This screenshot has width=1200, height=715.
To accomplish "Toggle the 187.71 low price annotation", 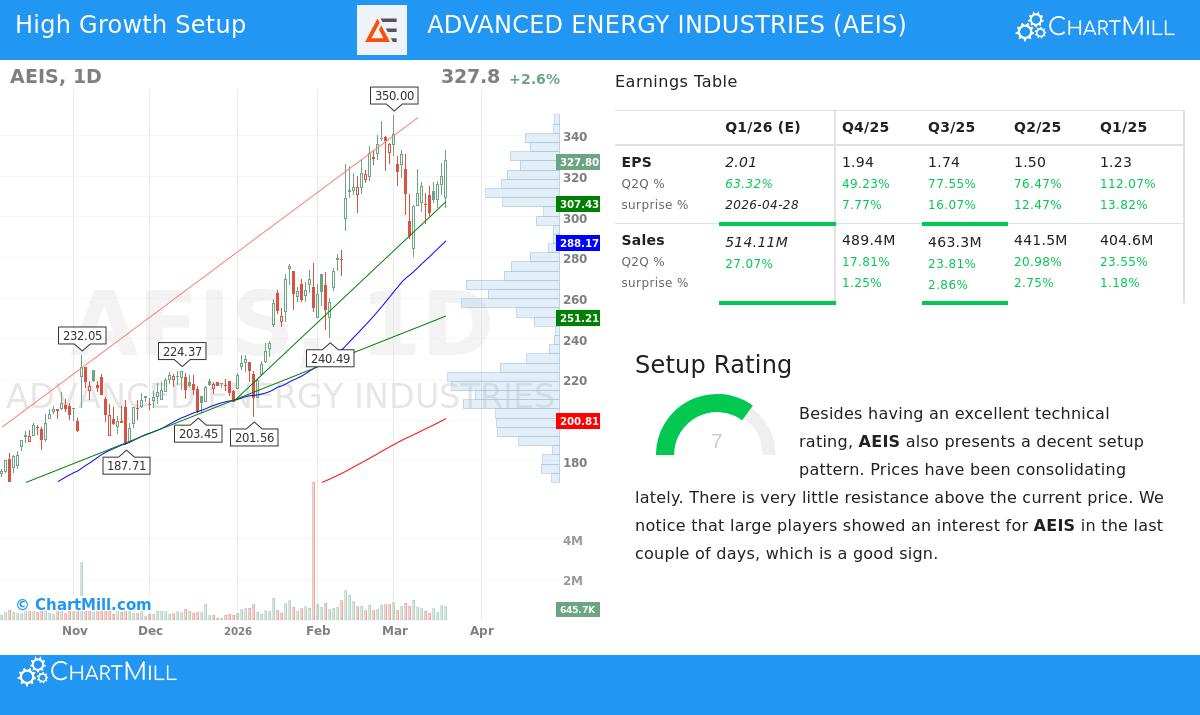I will pyautogui.click(x=126, y=464).
